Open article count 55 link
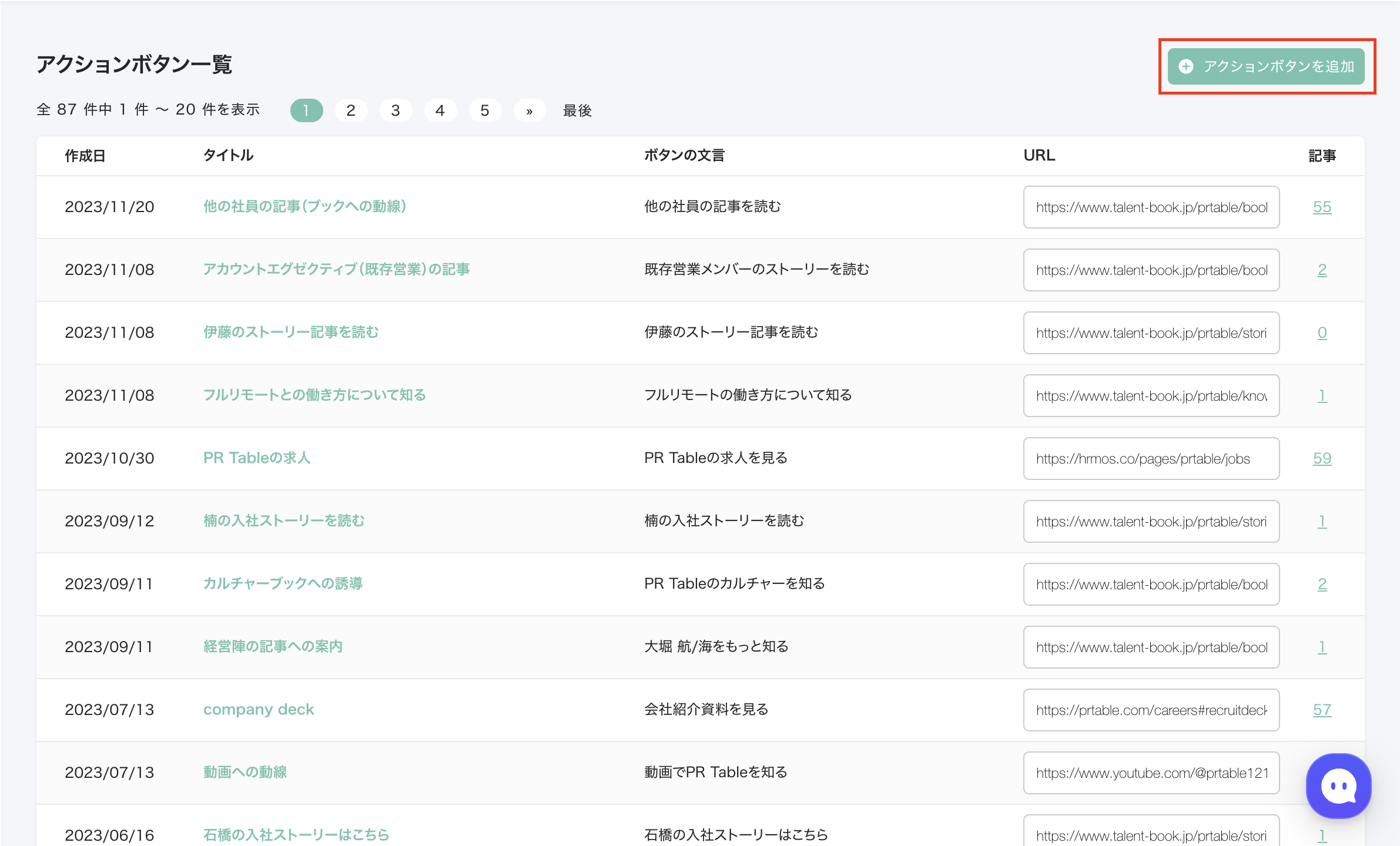This screenshot has height=846, width=1400. [x=1322, y=207]
